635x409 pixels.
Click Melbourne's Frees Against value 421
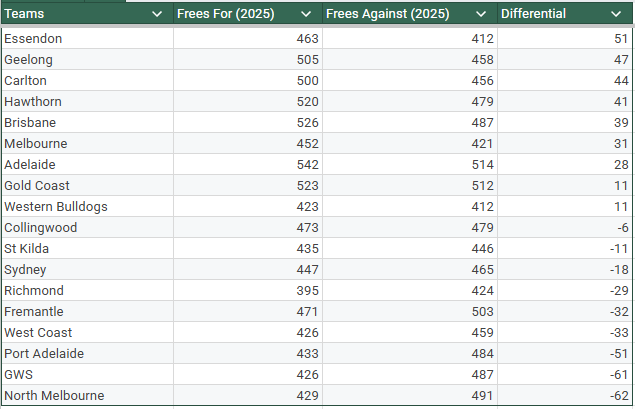(482, 144)
